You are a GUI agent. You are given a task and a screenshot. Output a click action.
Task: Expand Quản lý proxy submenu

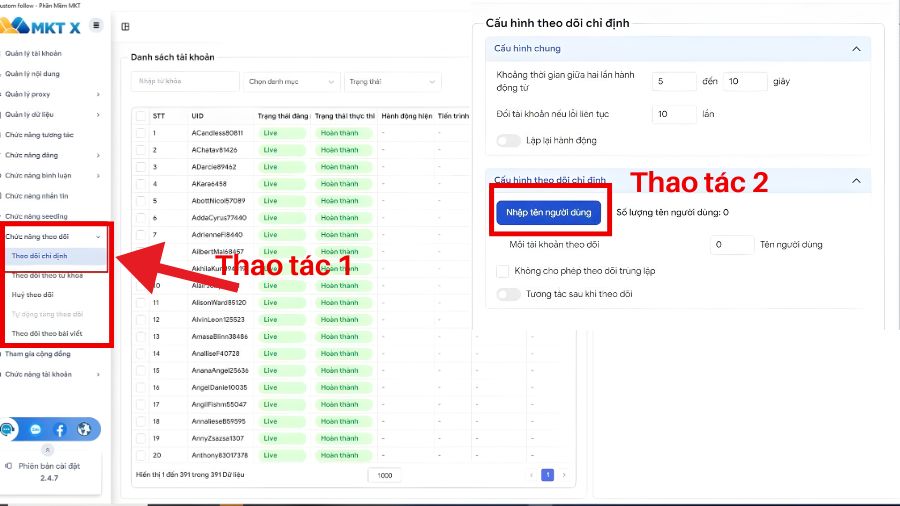click(98, 94)
